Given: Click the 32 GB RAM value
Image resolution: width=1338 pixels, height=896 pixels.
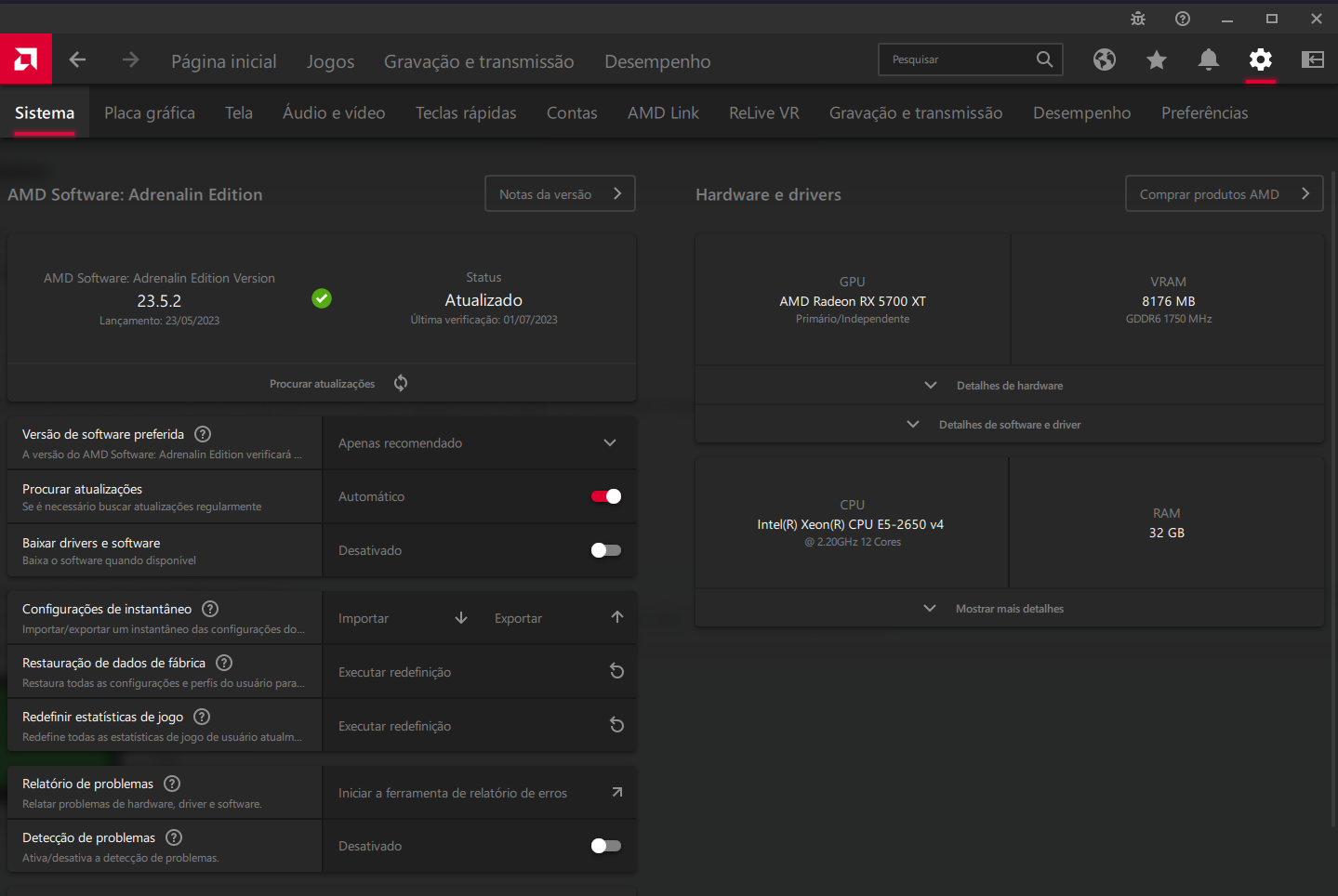Looking at the screenshot, I should 1167,533.
